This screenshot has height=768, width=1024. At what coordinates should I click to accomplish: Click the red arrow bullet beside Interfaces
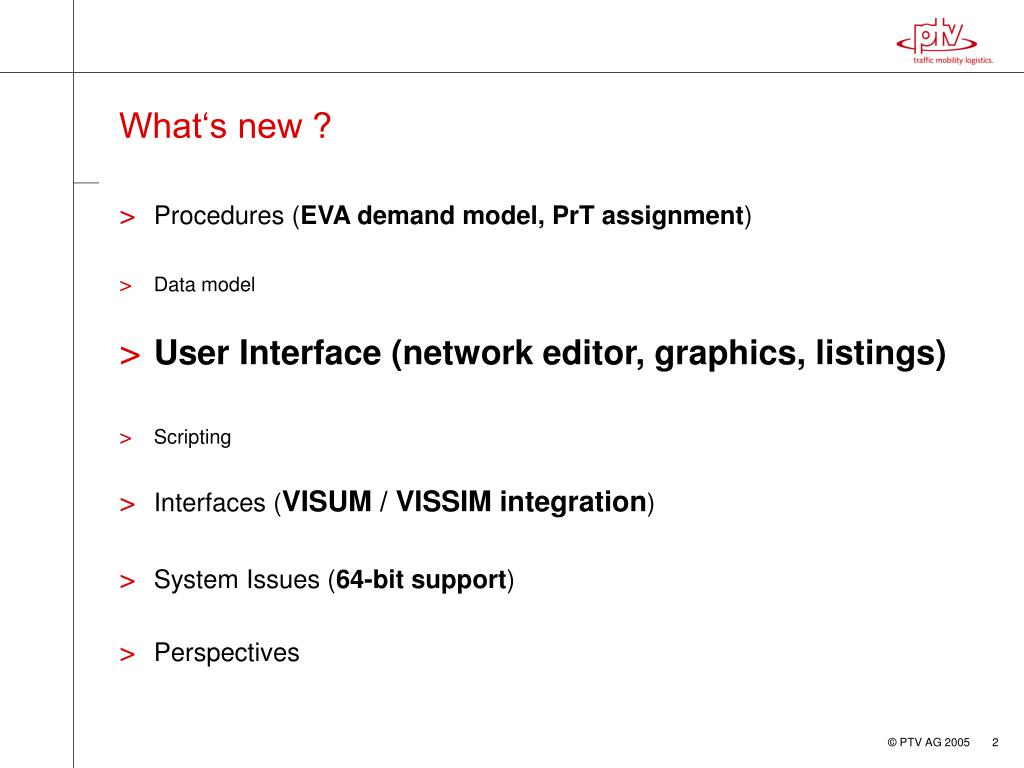(x=127, y=504)
